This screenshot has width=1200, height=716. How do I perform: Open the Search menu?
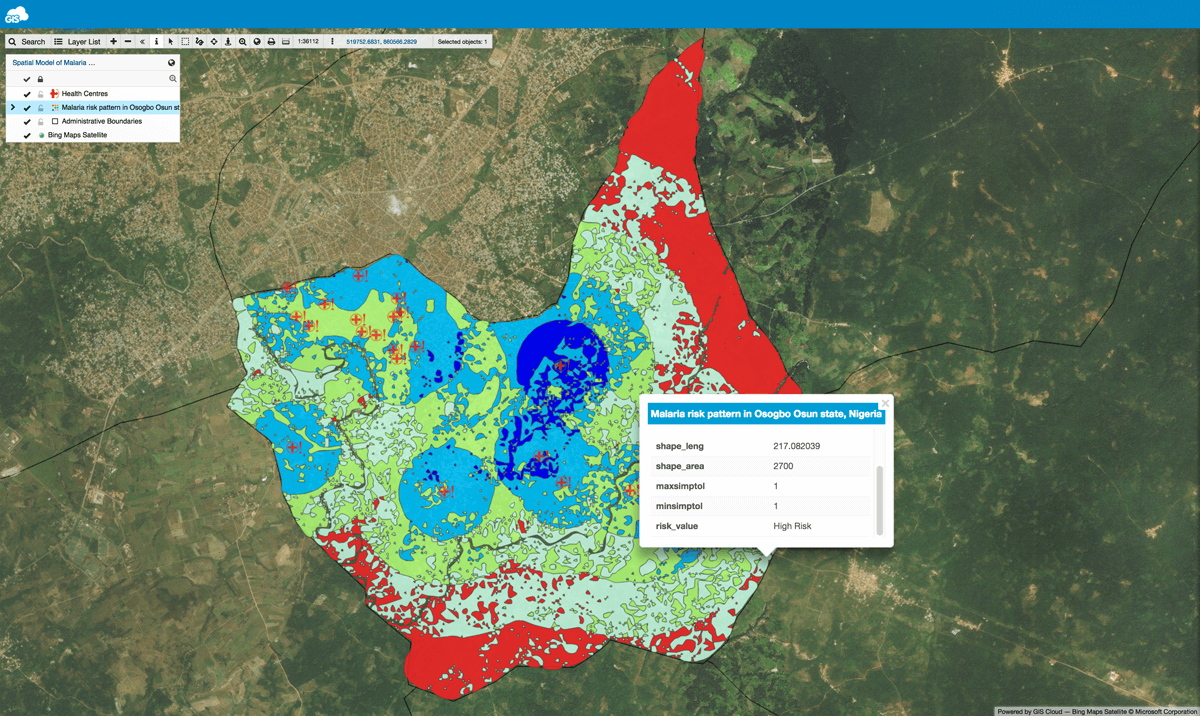pos(27,41)
